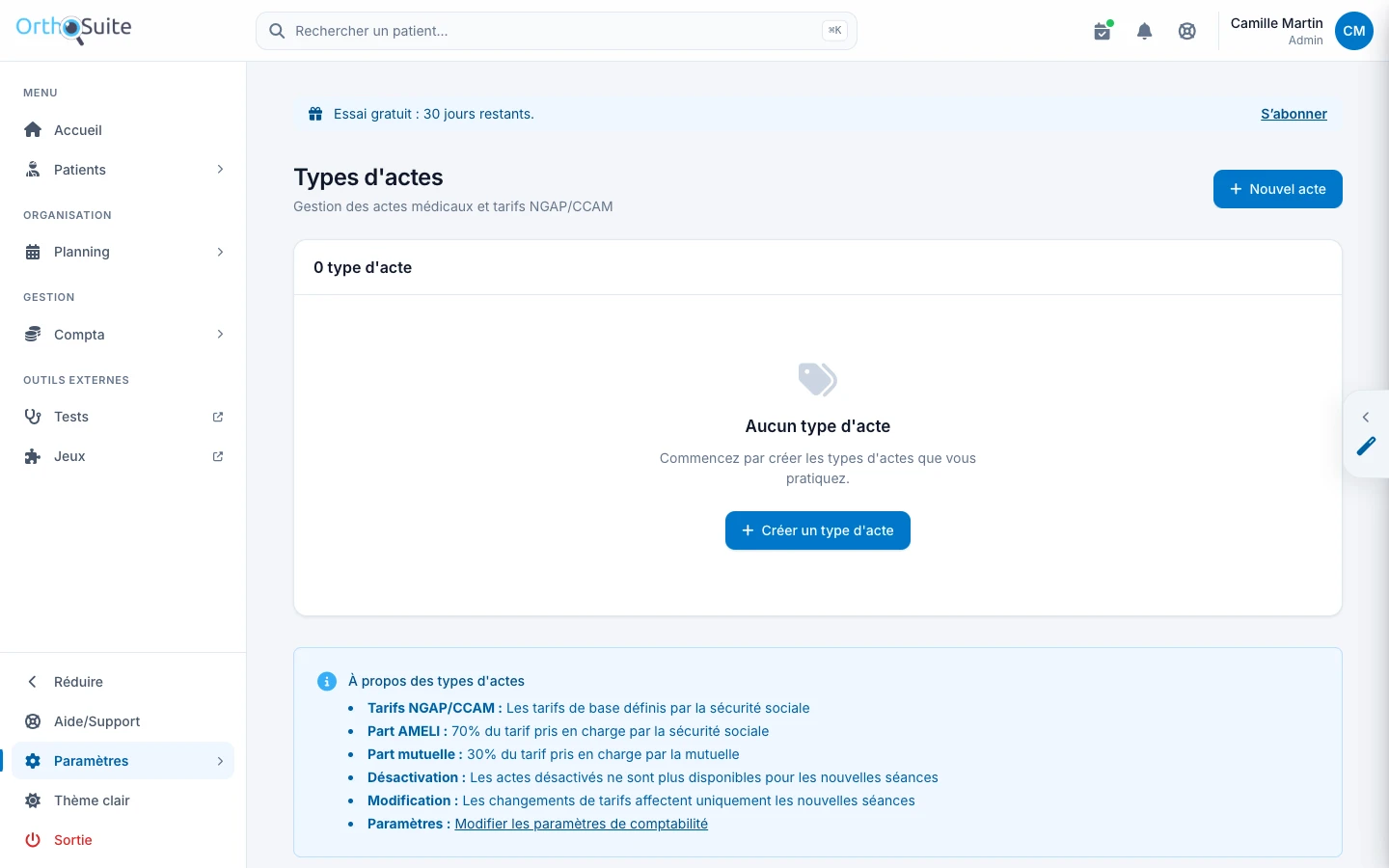Click the magnifier search icon
Viewport: 1389px width, 868px height.
[277, 31]
